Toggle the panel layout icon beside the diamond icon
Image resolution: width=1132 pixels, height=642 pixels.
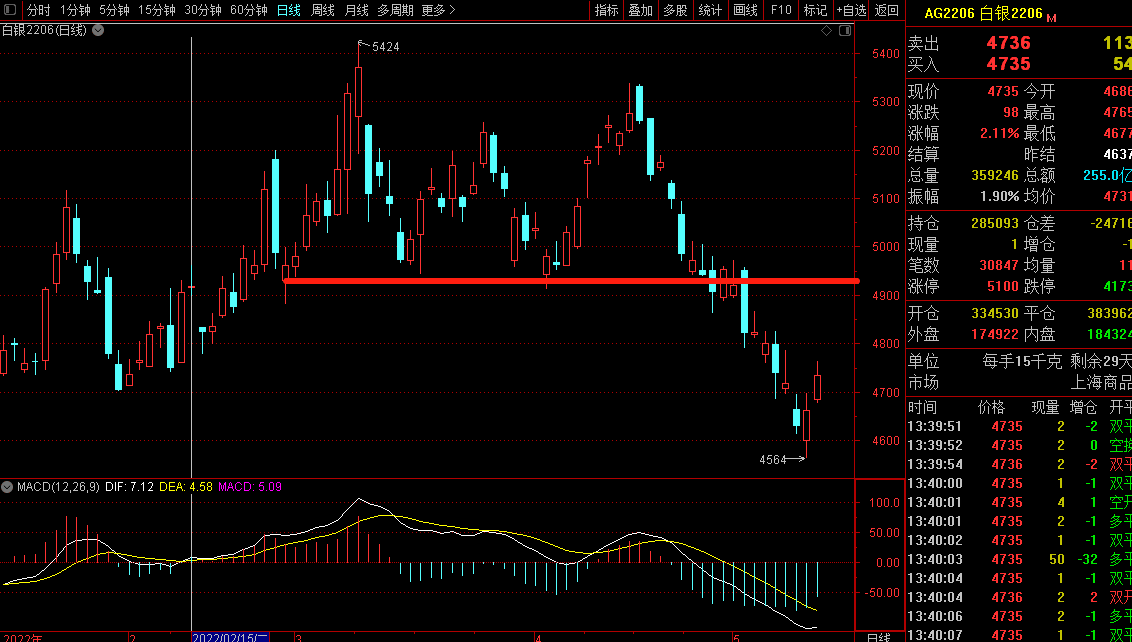[x=844, y=30]
